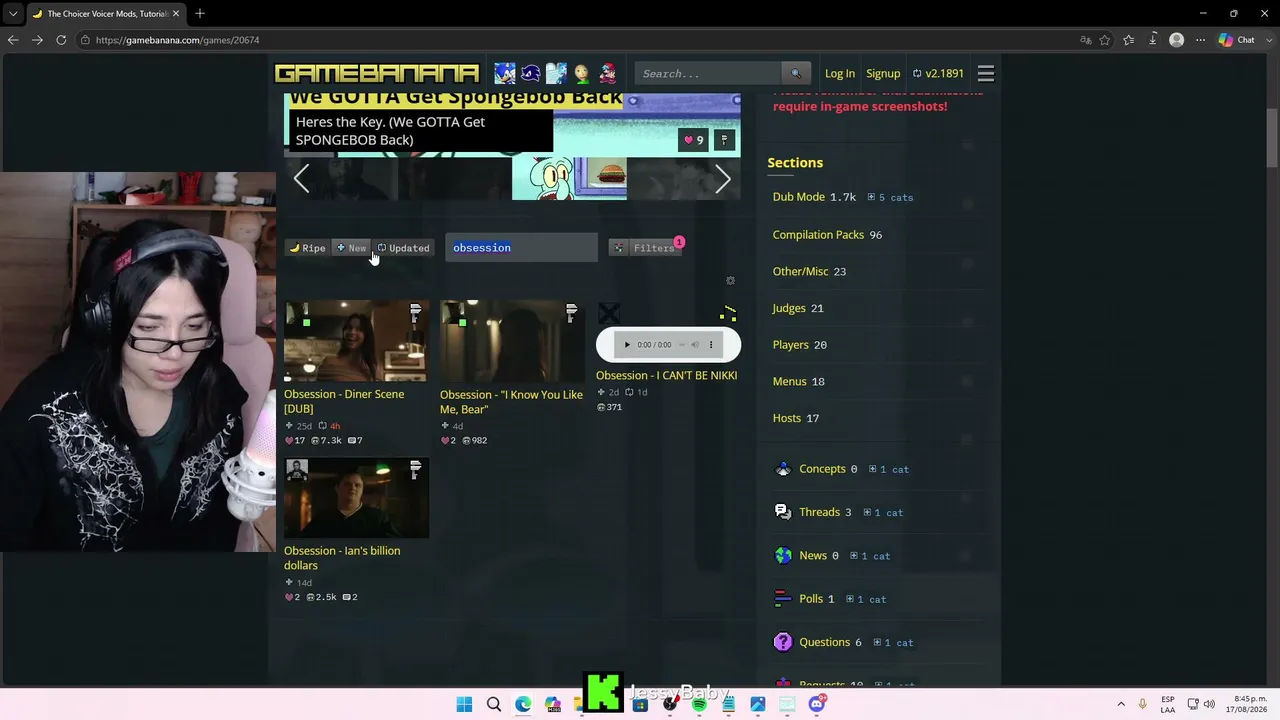Mute the audio player volume
This screenshot has width=1280, height=720.
click(x=695, y=345)
